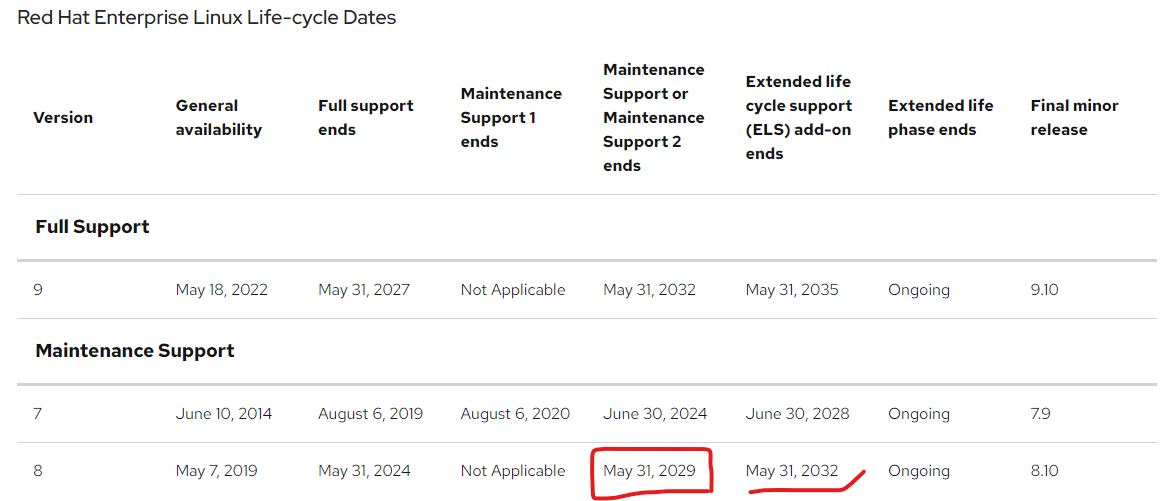
Task: Click the August 6, 2020 maintenance date
Action: pyautogui.click(x=515, y=413)
